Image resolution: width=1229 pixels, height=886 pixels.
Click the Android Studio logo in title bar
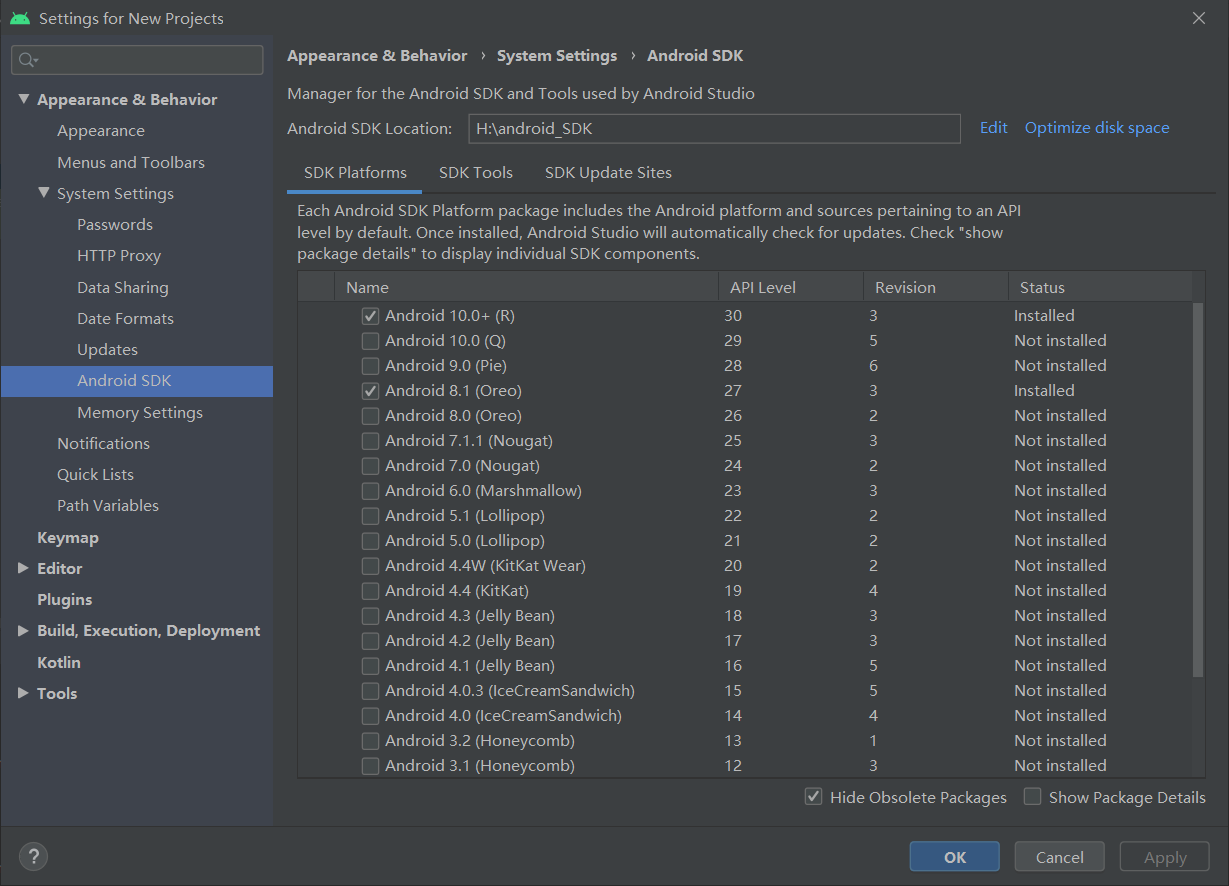[20, 18]
